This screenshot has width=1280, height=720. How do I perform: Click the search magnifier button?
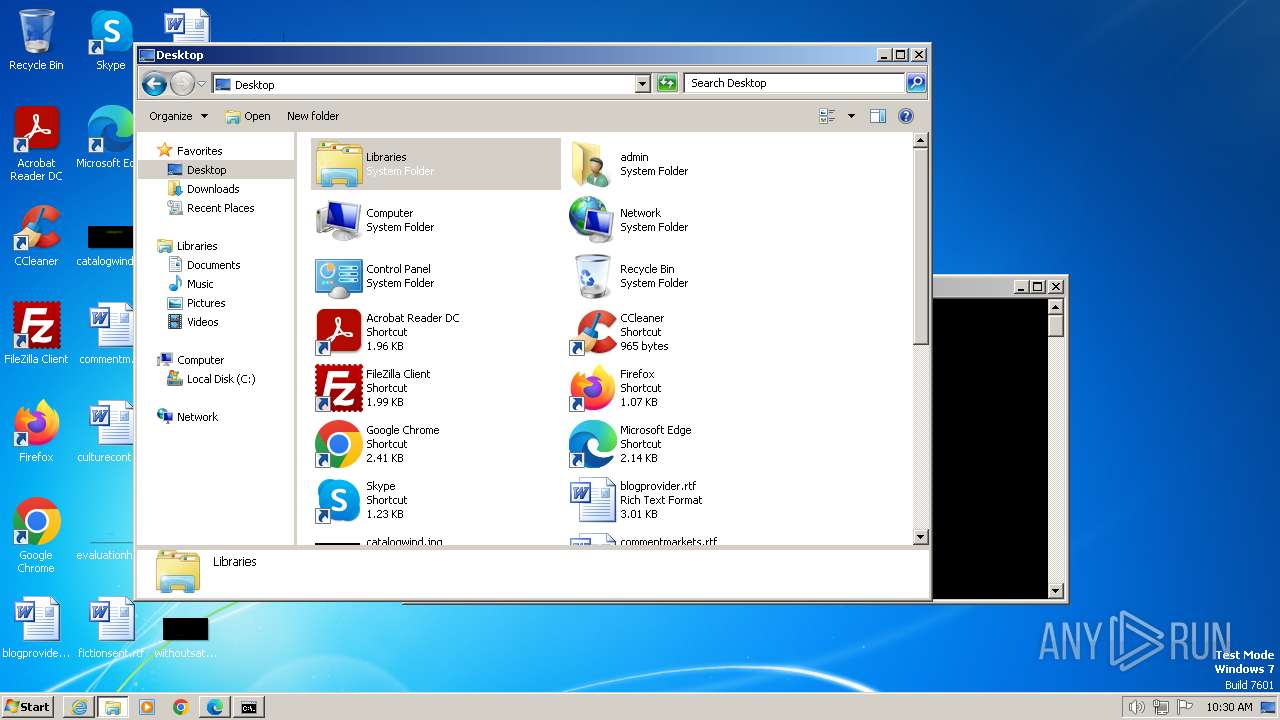coord(916,83)
